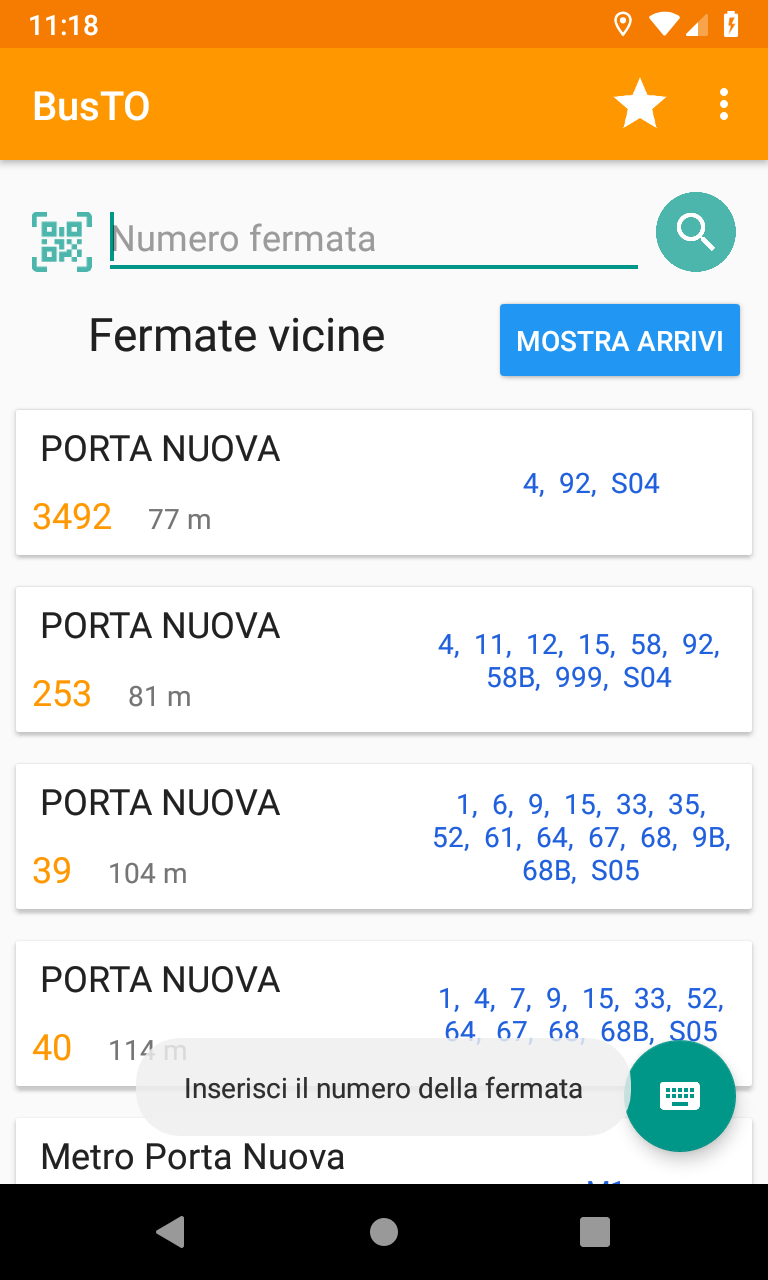Tap stop number 3492 in orange
Viewport: 768px width, 1280px height.
click(72, 517)
